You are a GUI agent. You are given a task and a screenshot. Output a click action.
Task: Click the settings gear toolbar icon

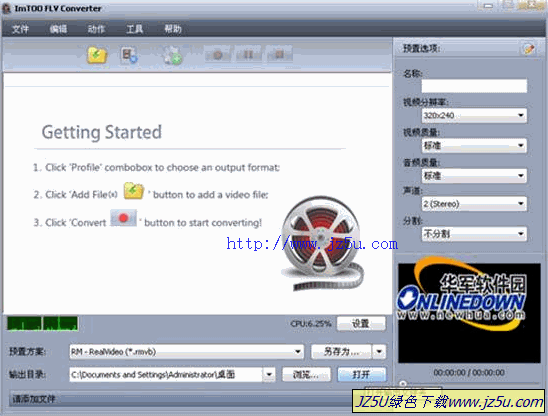tap(172, 55)
